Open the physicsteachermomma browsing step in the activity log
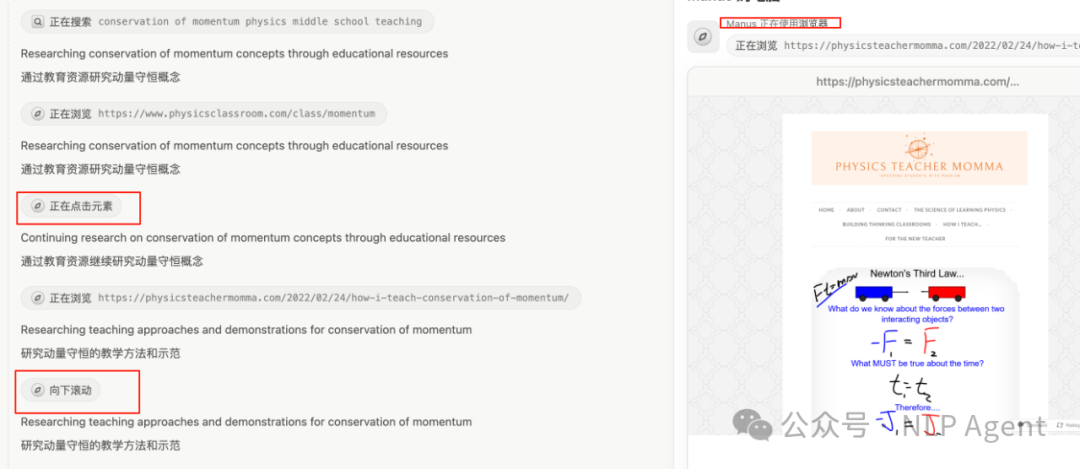This screenshot has height=469, width=1080. click(x=300, y=298)
